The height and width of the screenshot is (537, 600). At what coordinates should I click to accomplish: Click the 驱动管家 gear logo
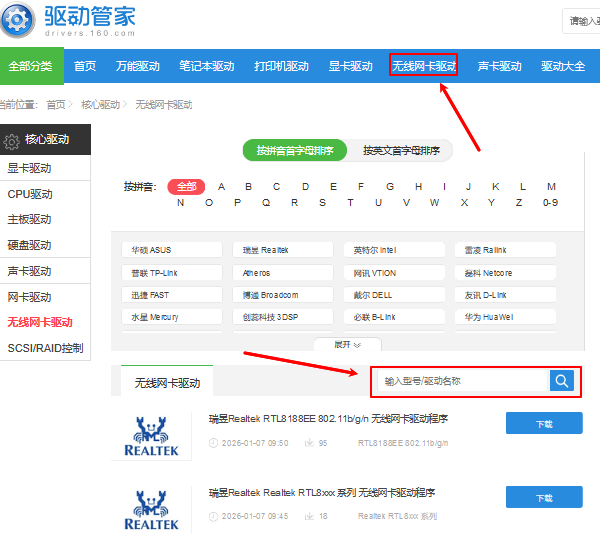[17, 20]
